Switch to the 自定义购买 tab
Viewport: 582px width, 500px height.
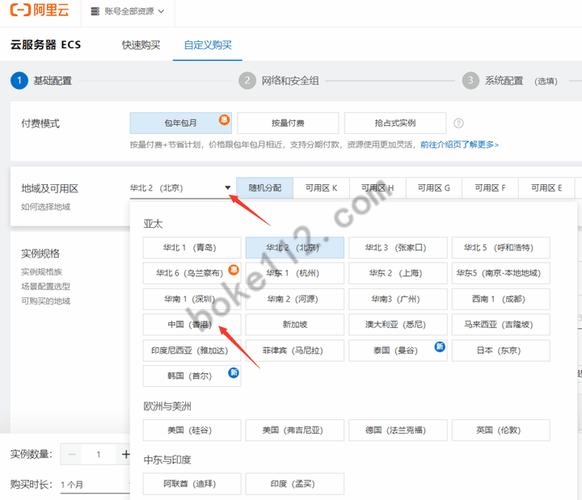[x=207, y=45]
